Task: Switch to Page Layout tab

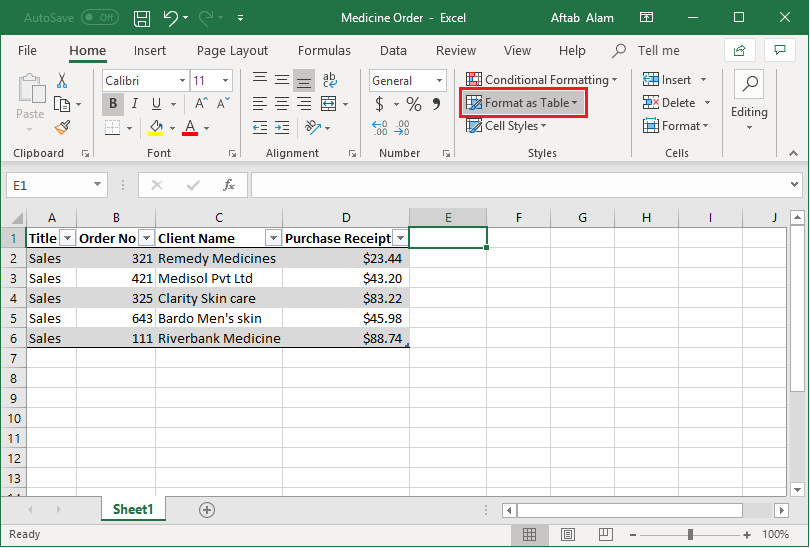Action: 232,51
